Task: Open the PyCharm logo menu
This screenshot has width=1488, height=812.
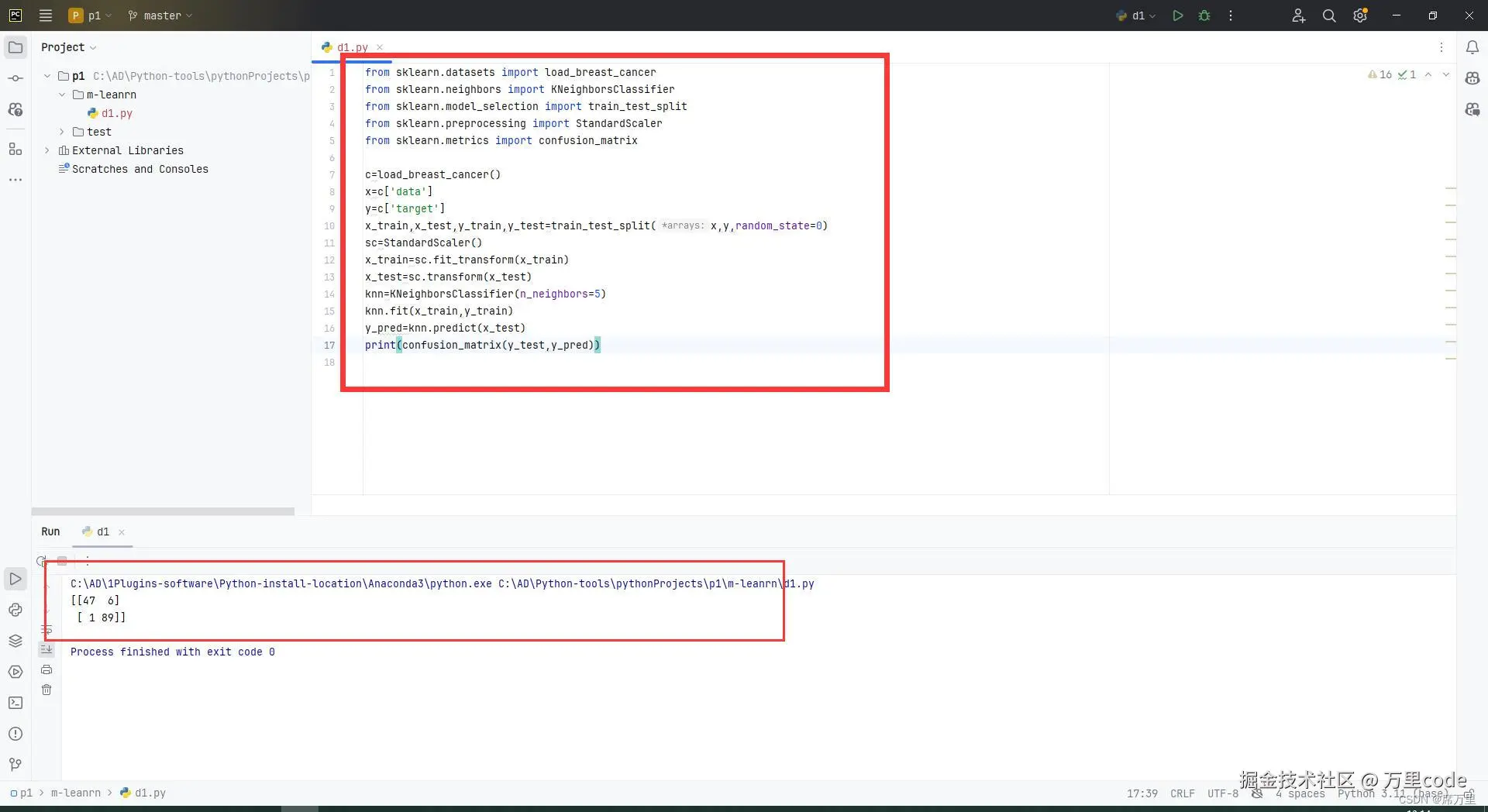Action: coord(15,15)
